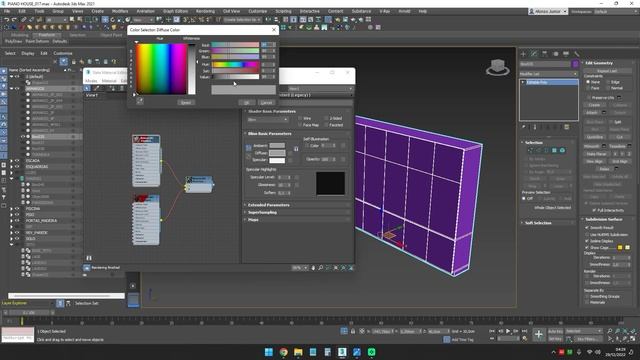Viewport: 640px width, 360px height.
Task: Click the 3ds Max icon in the taskbar
Action: point(342,352)
